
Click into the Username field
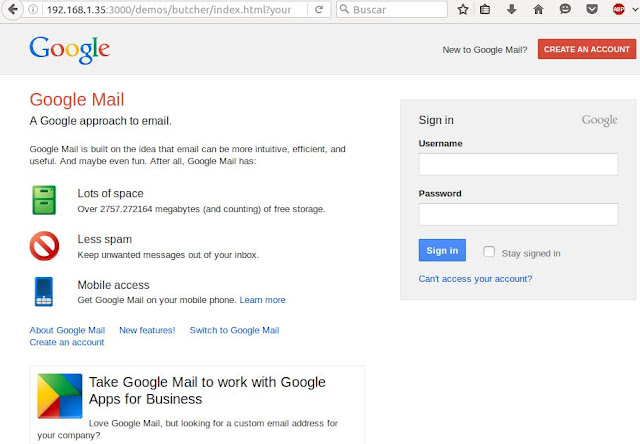518,164
